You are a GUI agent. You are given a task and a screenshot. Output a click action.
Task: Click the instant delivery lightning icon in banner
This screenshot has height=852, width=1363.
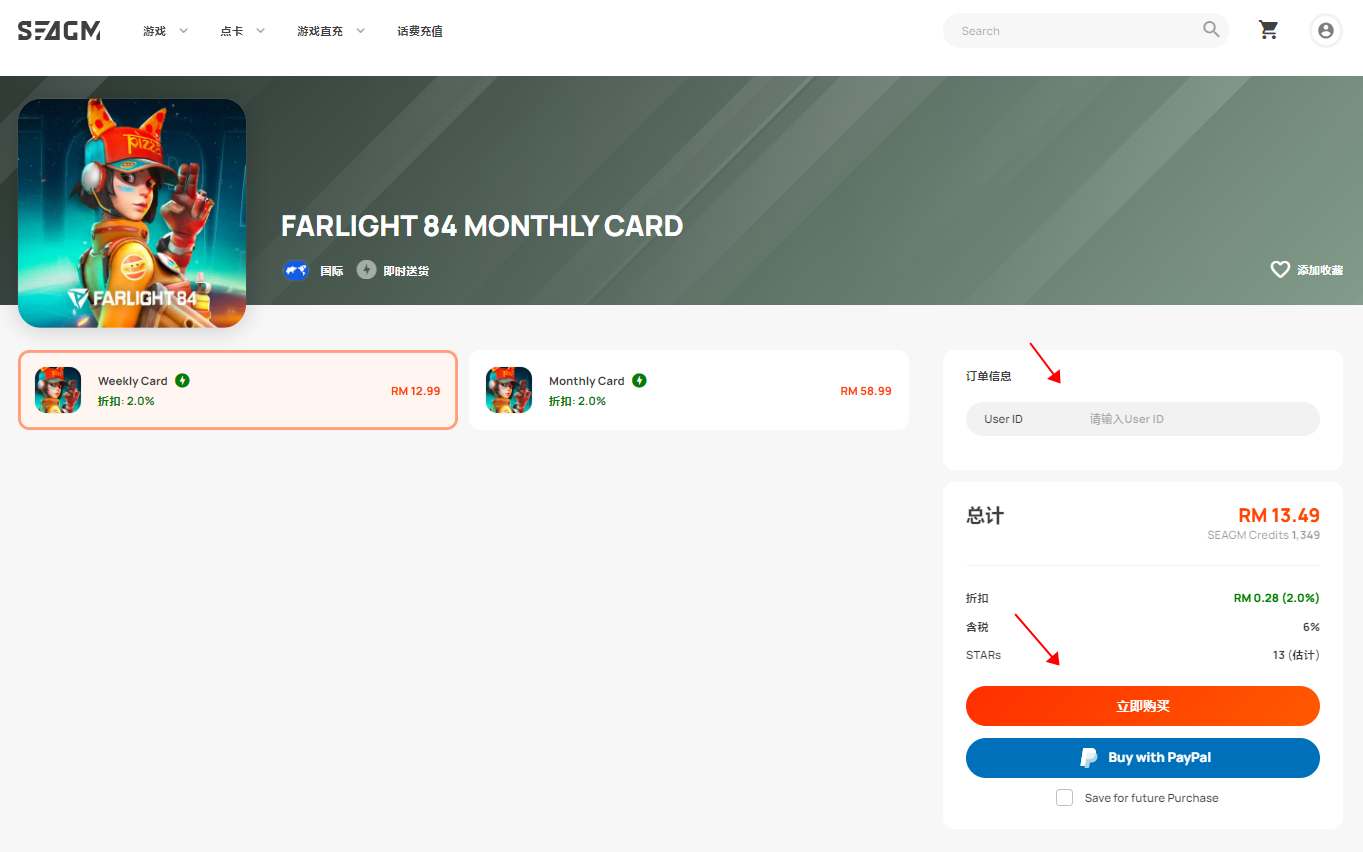[x=367, y=270]
